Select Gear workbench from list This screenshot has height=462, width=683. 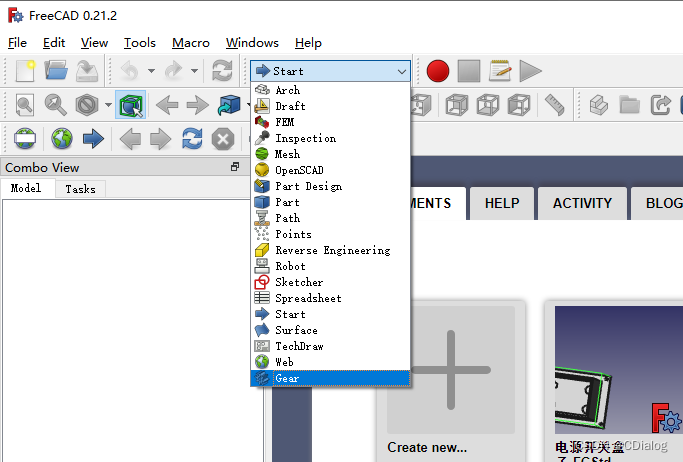click(330, 378)
